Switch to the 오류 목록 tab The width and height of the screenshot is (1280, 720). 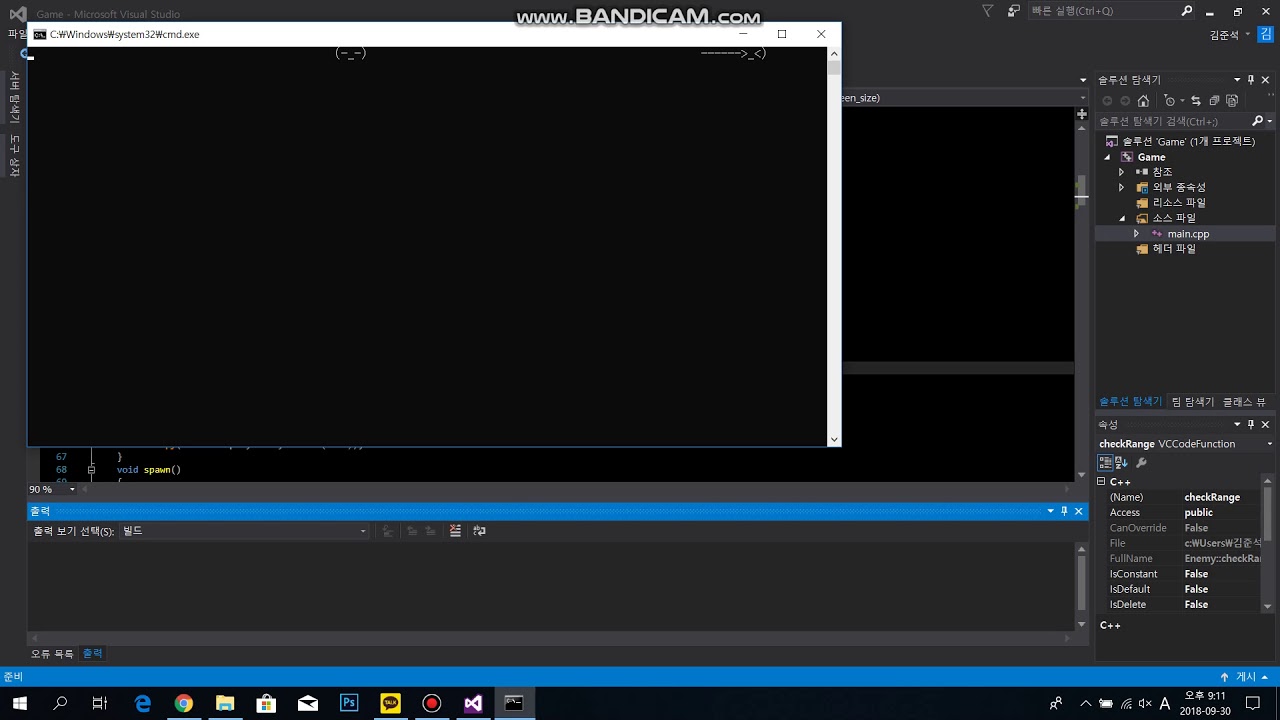(x=52, y=653)
